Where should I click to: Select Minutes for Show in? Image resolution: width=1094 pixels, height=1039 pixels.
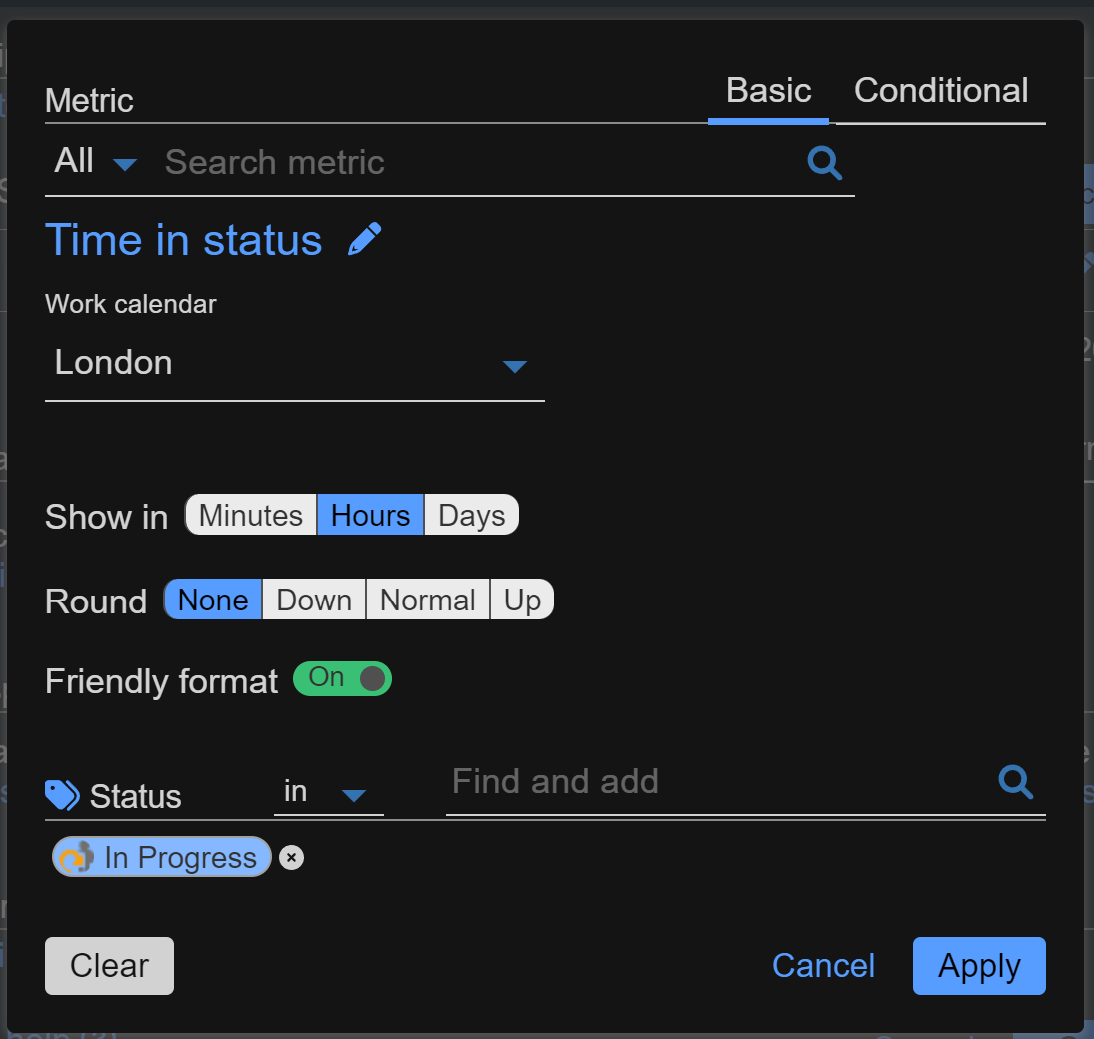pos(251,516)
